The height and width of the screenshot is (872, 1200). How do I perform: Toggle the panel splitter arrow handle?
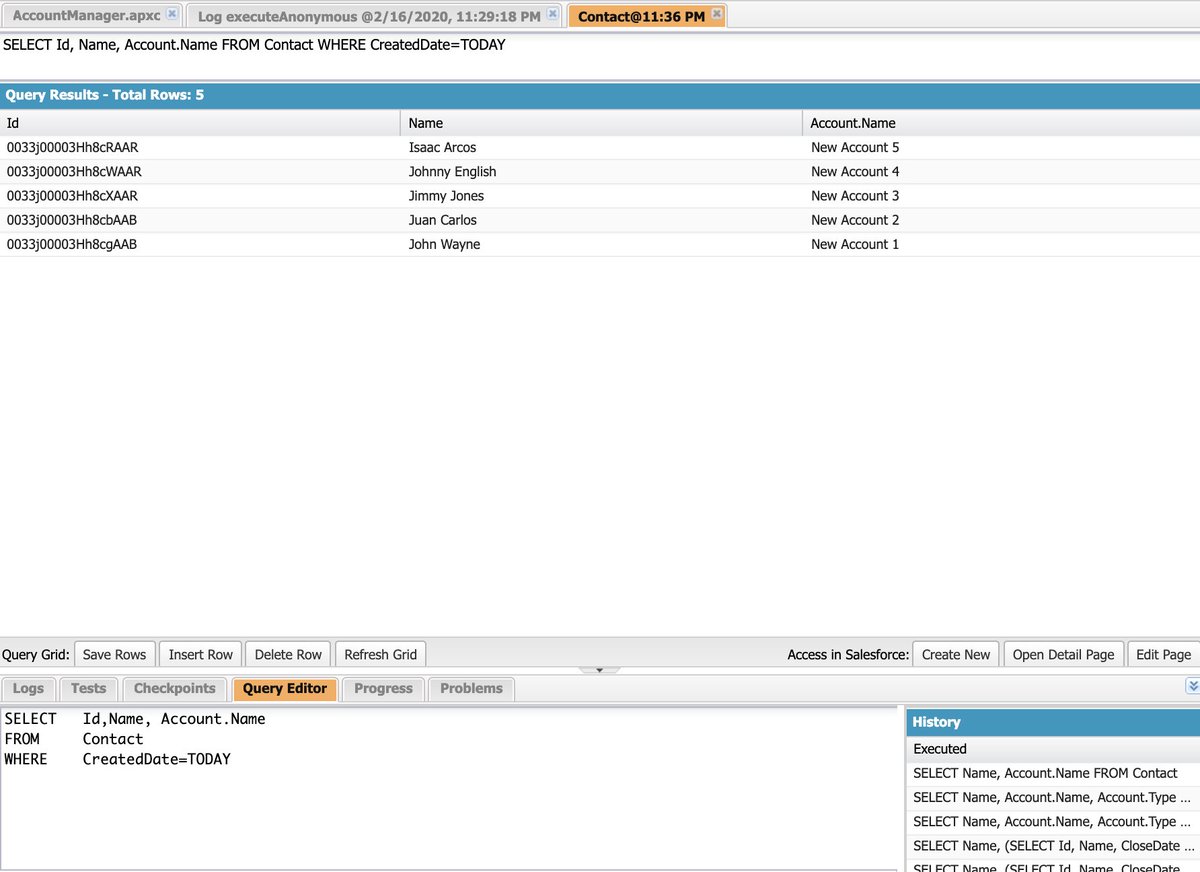pyautogui.click(x=599, y=670)
